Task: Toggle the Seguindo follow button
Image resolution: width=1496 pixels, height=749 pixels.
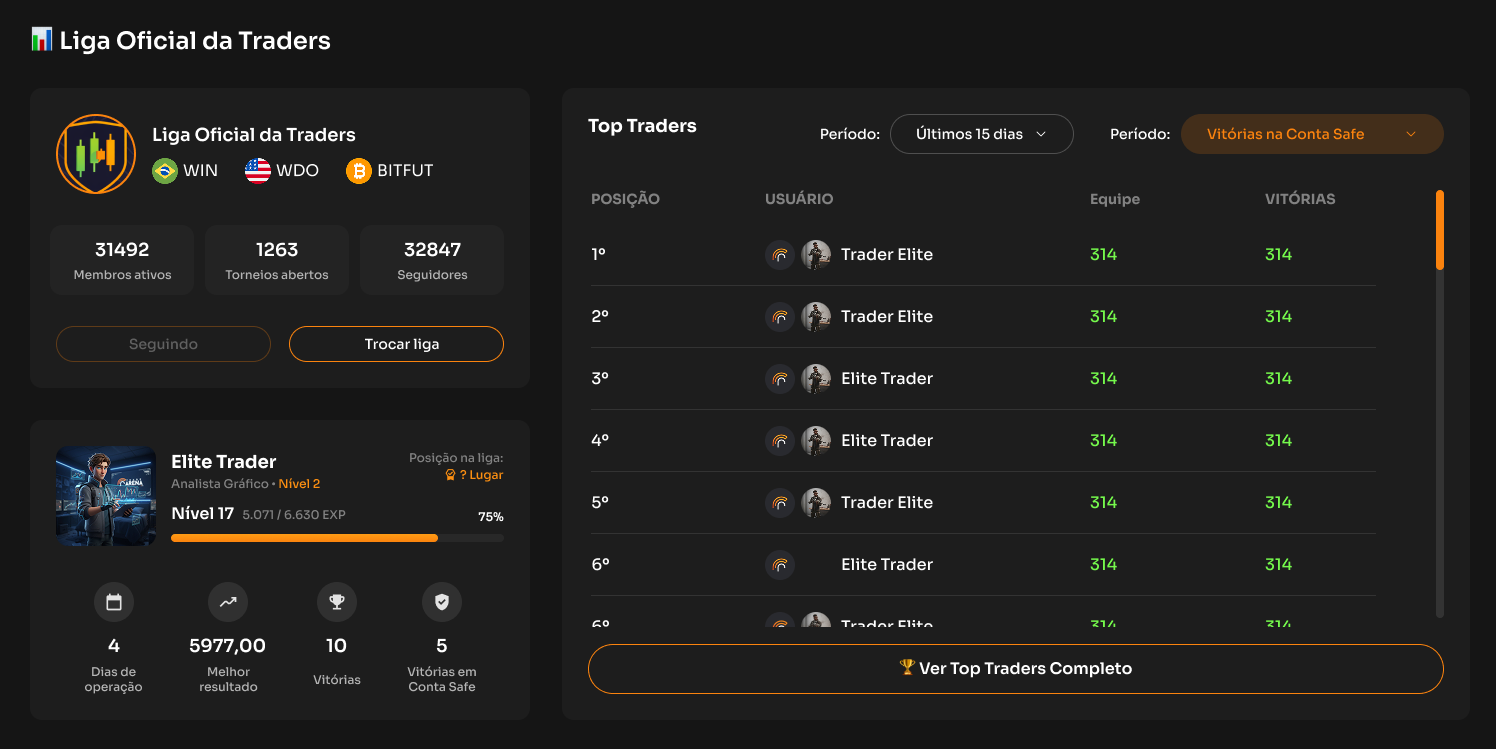Action: point(163,344)
